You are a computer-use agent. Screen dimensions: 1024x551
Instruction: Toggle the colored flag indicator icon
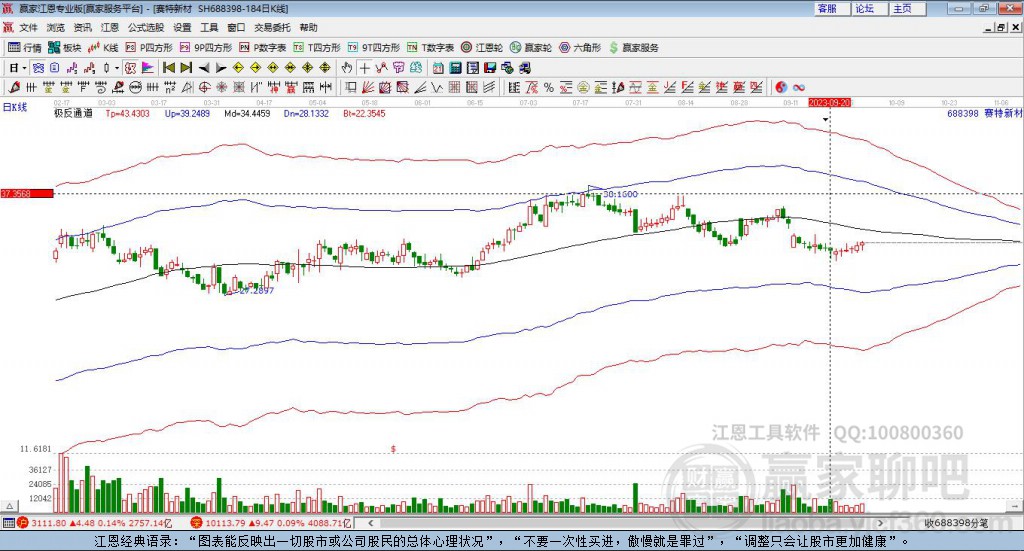(148, 68)
